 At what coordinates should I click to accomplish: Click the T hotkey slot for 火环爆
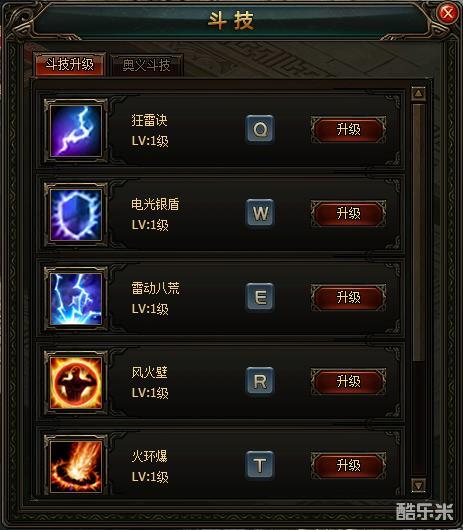[x=260, y=465]
